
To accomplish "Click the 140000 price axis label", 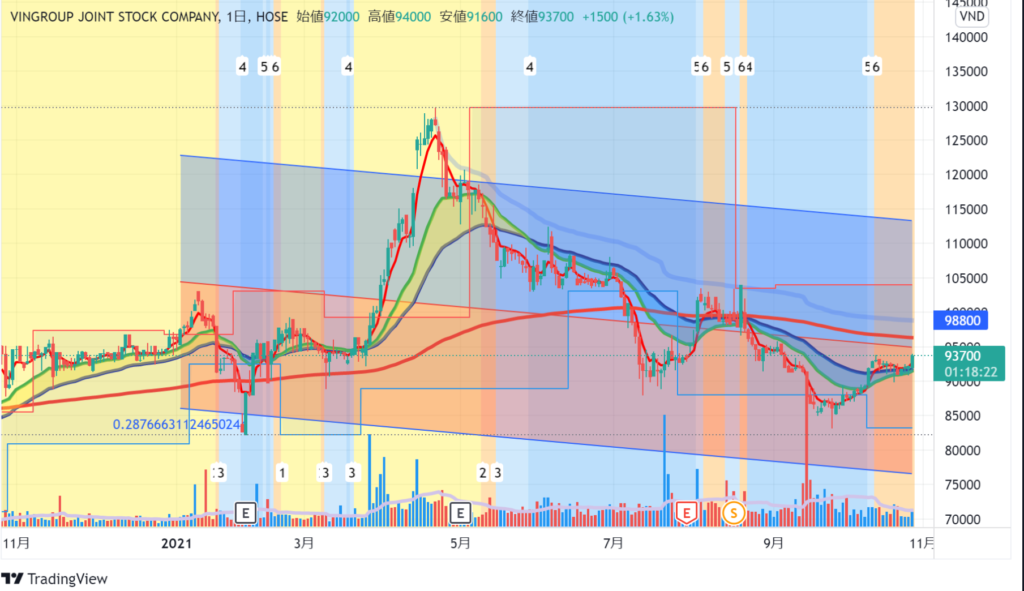I will pyautogui.click(x=966, y=37).
